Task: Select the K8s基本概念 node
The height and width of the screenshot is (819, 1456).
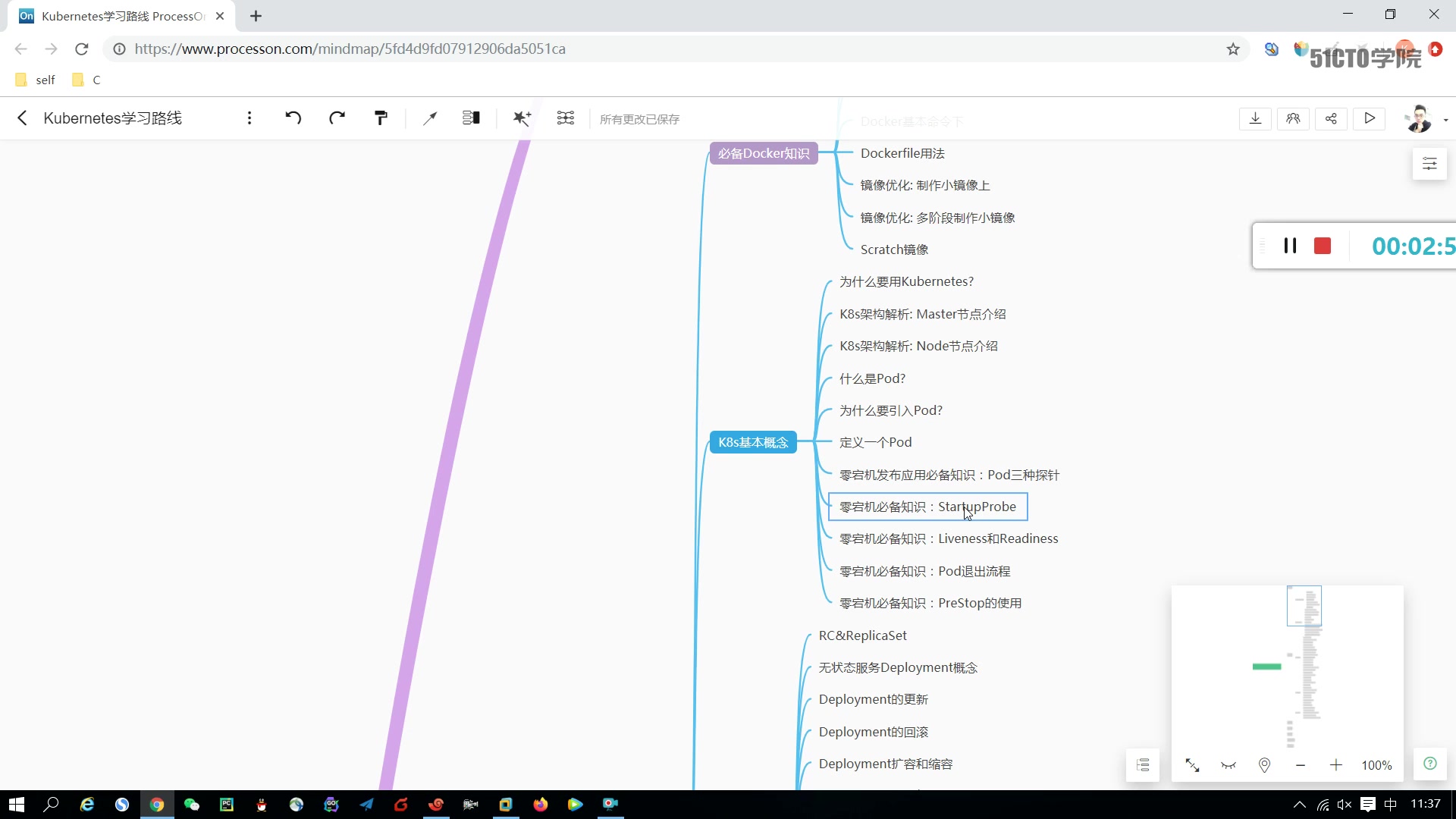Action: 753,442
